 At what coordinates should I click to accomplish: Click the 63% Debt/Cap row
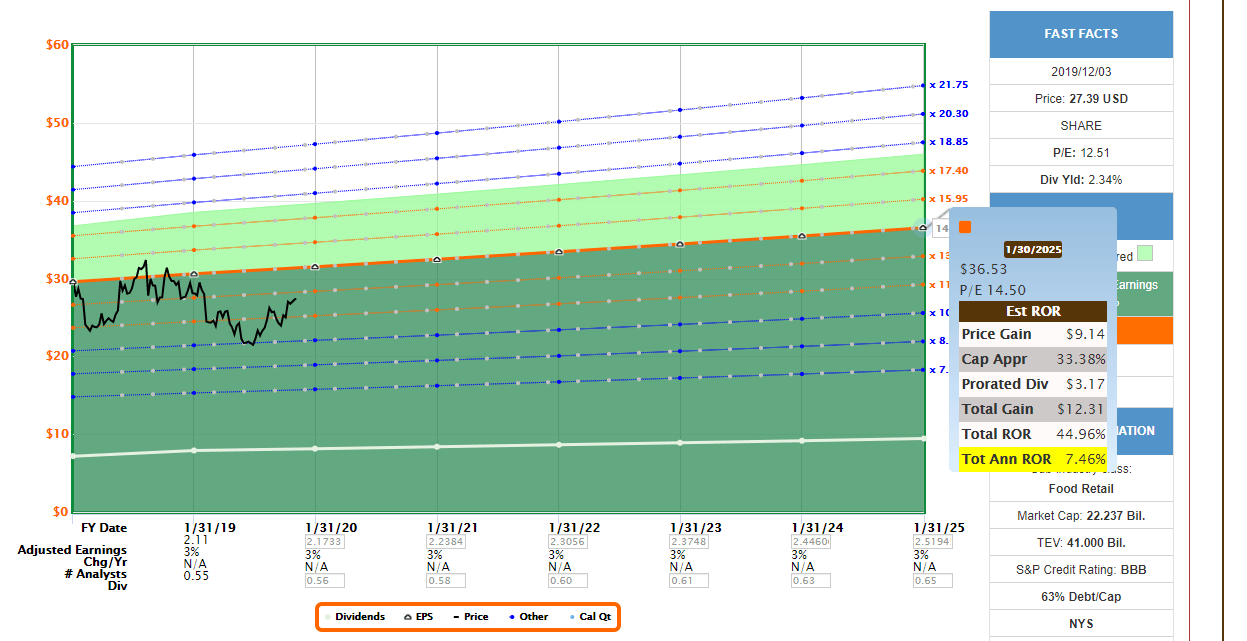tap(1081, 597)
